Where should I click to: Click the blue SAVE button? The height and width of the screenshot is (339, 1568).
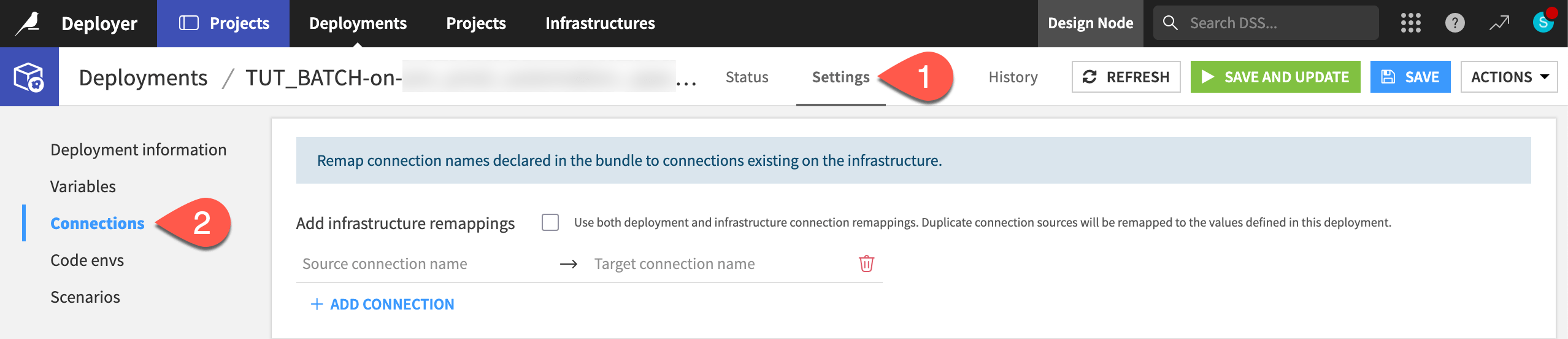(x=1410, y=77)
